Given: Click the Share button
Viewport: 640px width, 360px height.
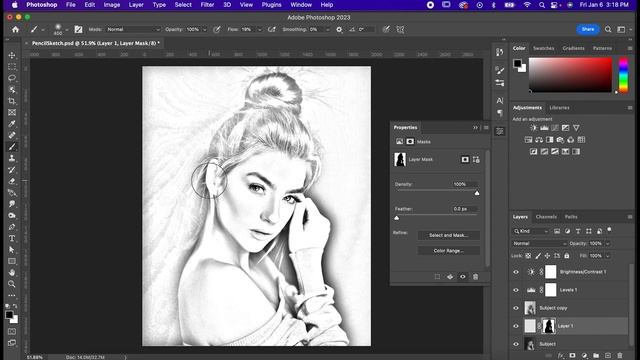Looking at the screenshot, I should pyautogui.click(x=588, y=29).
